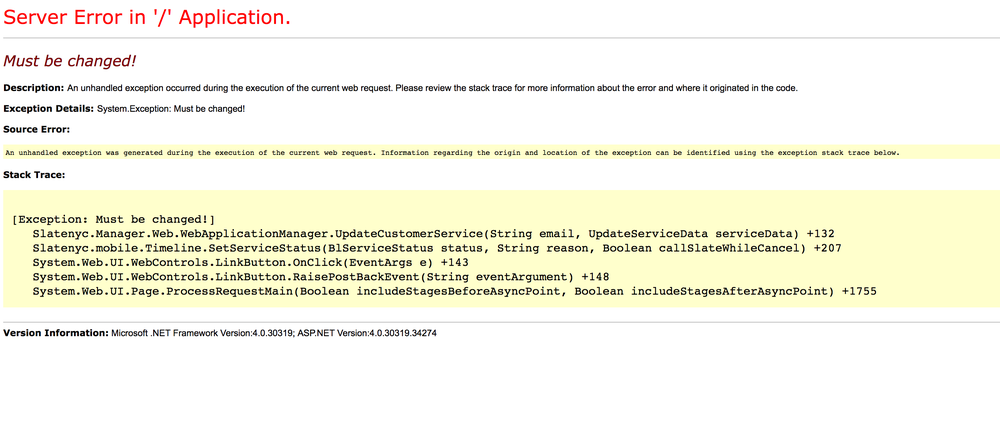The image size is (1000, 428).
Task: Click 'System.Exception: Must be changed!' text
Action: 171,109
